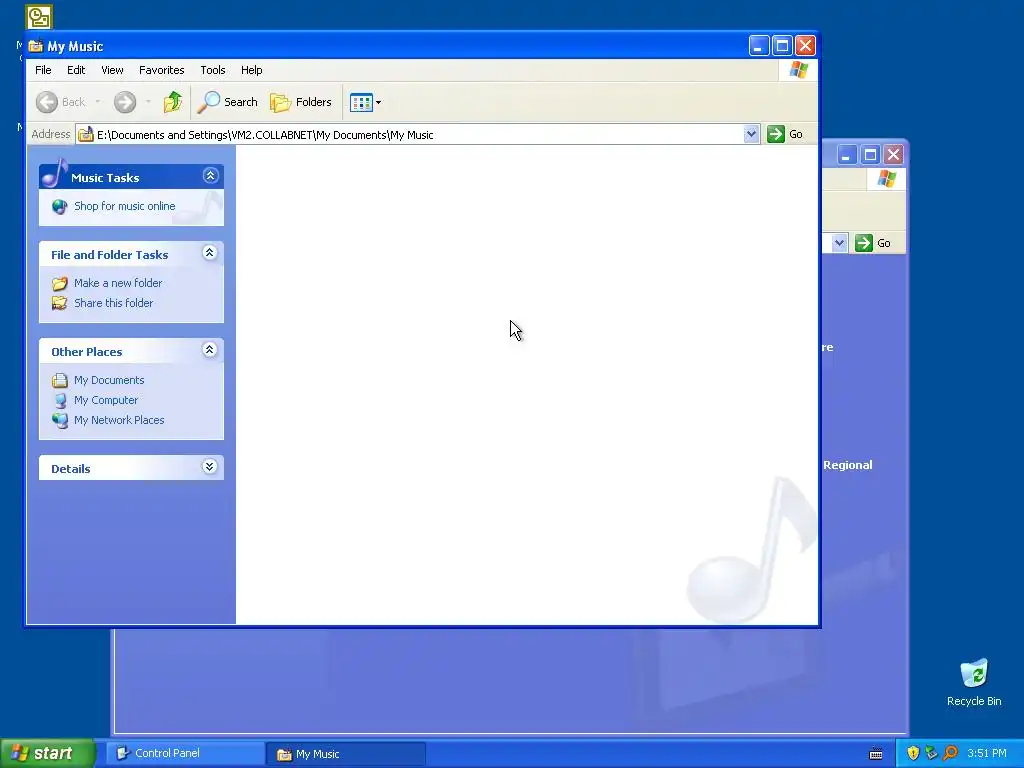Click the Shop for music globe icon

point(59,207)
